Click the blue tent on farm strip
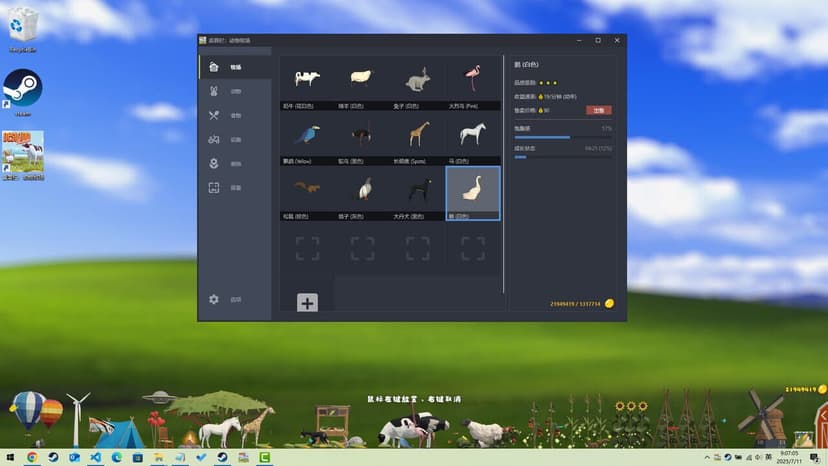This screenshot has width=828, height=466. 119,433
